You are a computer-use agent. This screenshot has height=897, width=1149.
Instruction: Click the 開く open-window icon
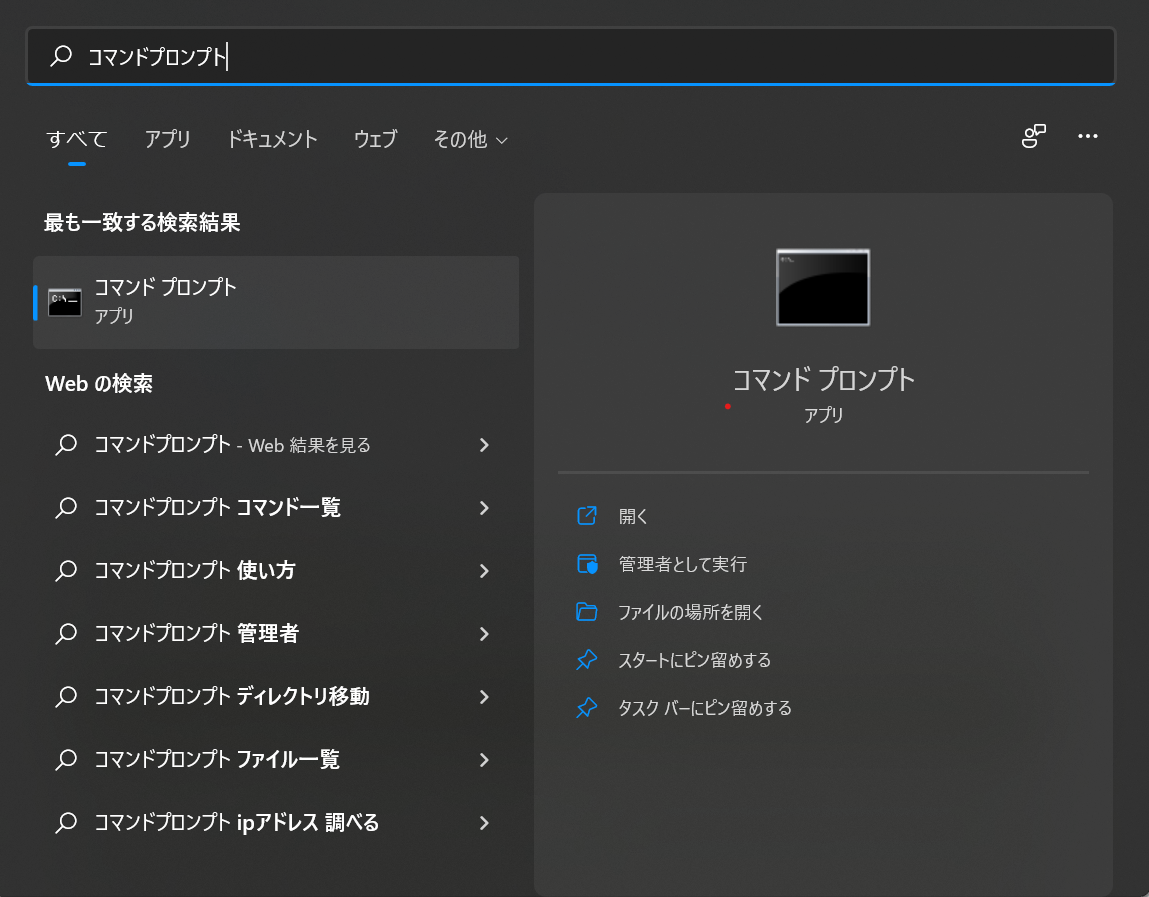coord(587,516)
